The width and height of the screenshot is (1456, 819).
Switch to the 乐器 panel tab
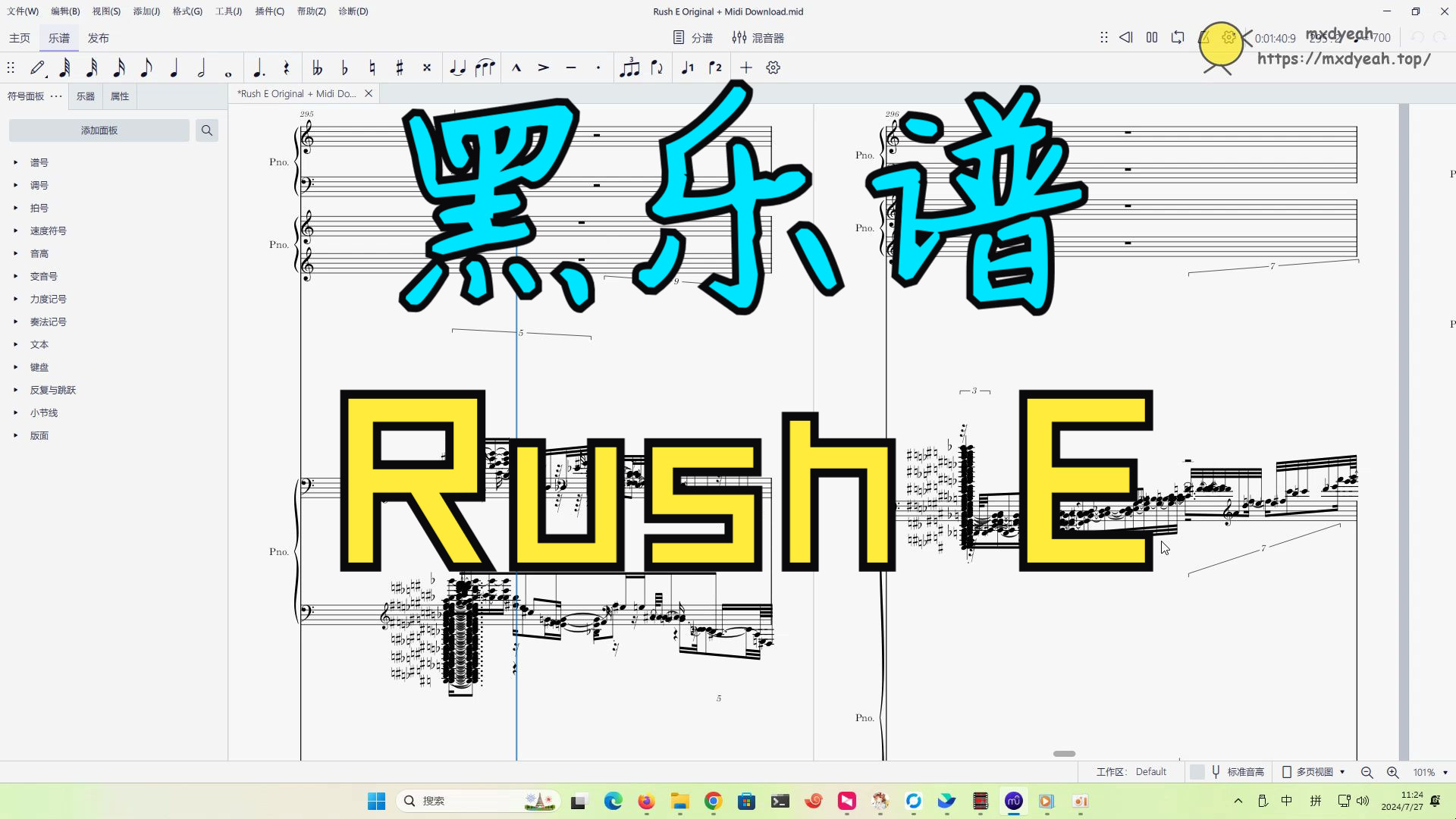pos(86,96)
